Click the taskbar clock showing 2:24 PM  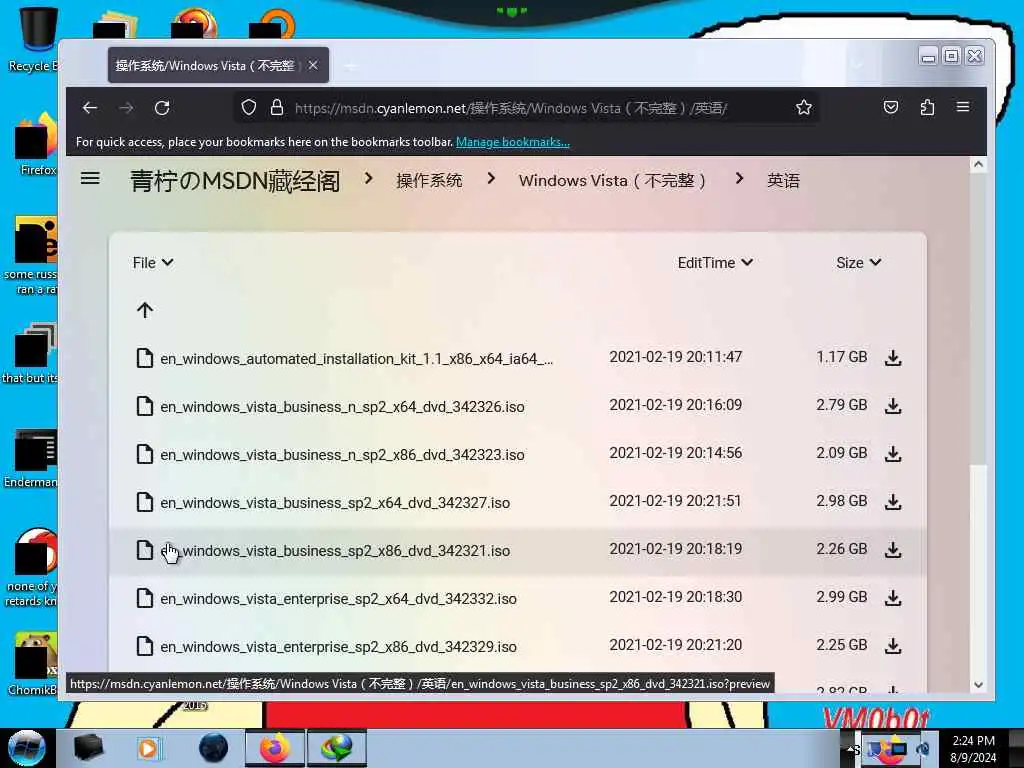click(973, 748)
